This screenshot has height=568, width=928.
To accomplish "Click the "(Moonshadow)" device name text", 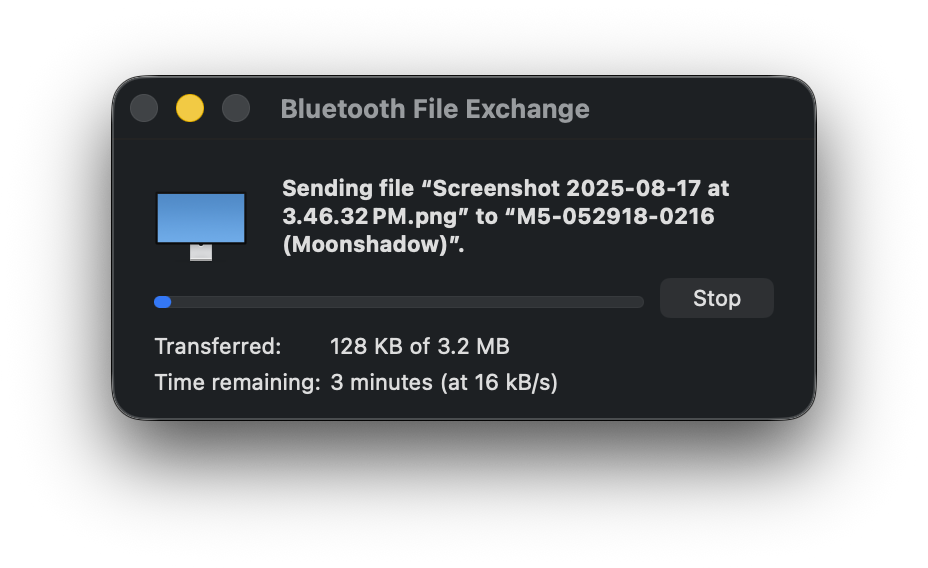I will (370, 244).
